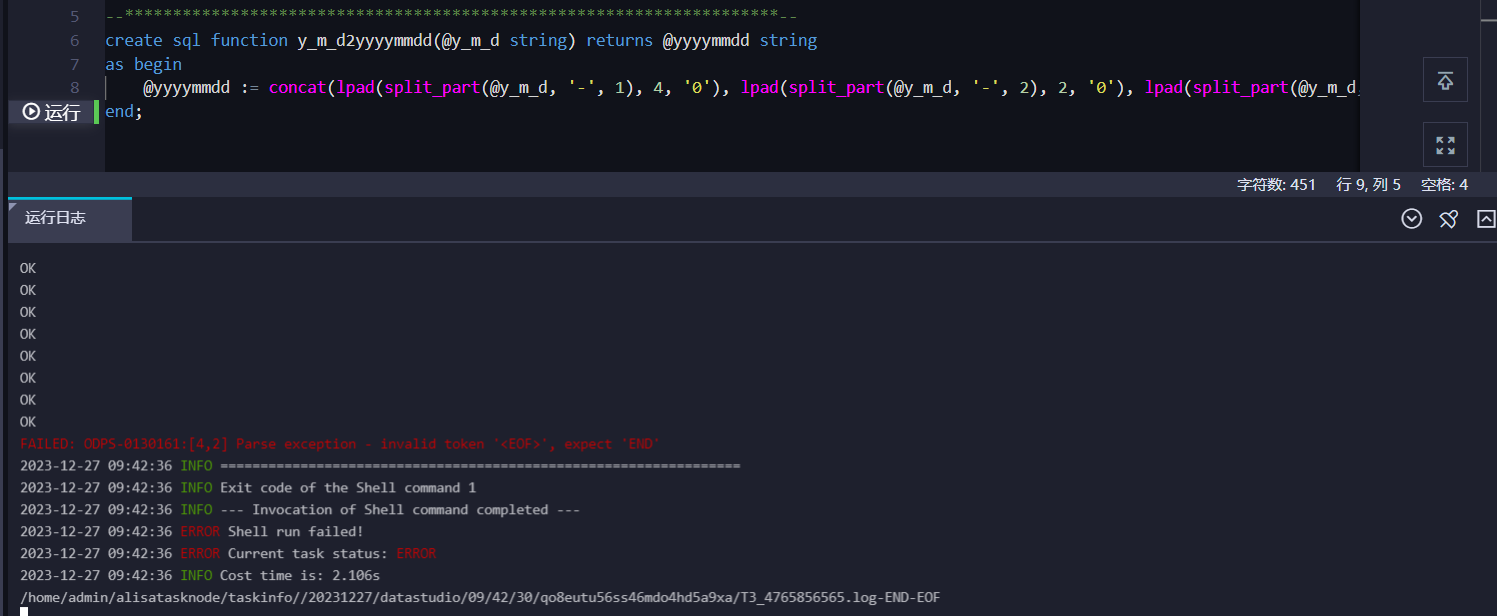Pin the run log panel
Image resolution: width=1497 pixels, height=616 pixels.
point(1448,219)
